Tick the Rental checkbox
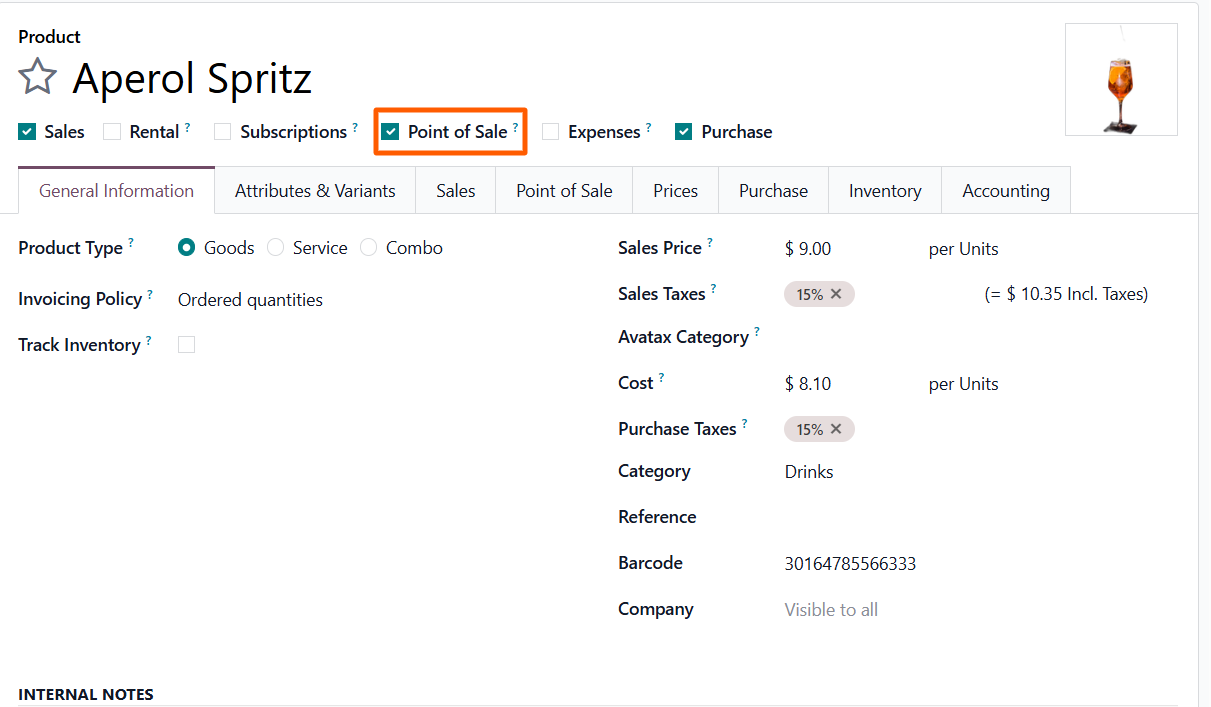This screenshot has height=707, width=1211. (x=112, y=132)
